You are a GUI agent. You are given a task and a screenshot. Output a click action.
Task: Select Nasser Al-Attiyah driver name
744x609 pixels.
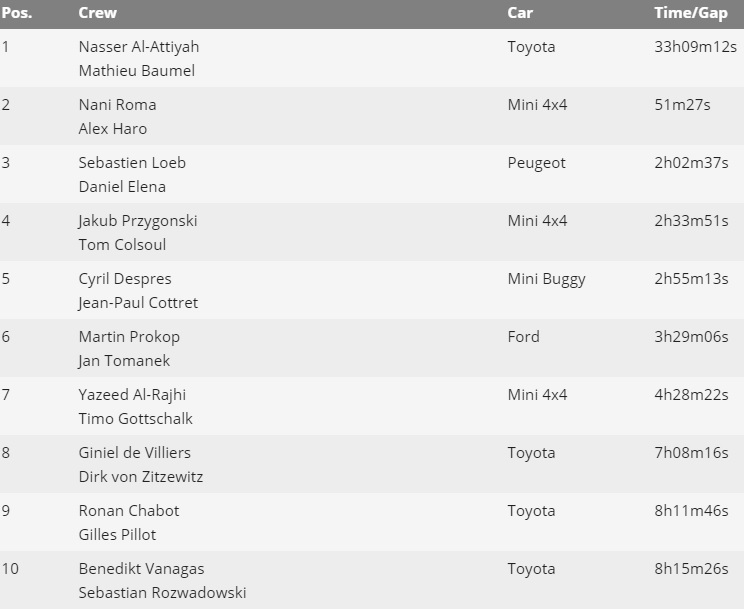[139, 47]
